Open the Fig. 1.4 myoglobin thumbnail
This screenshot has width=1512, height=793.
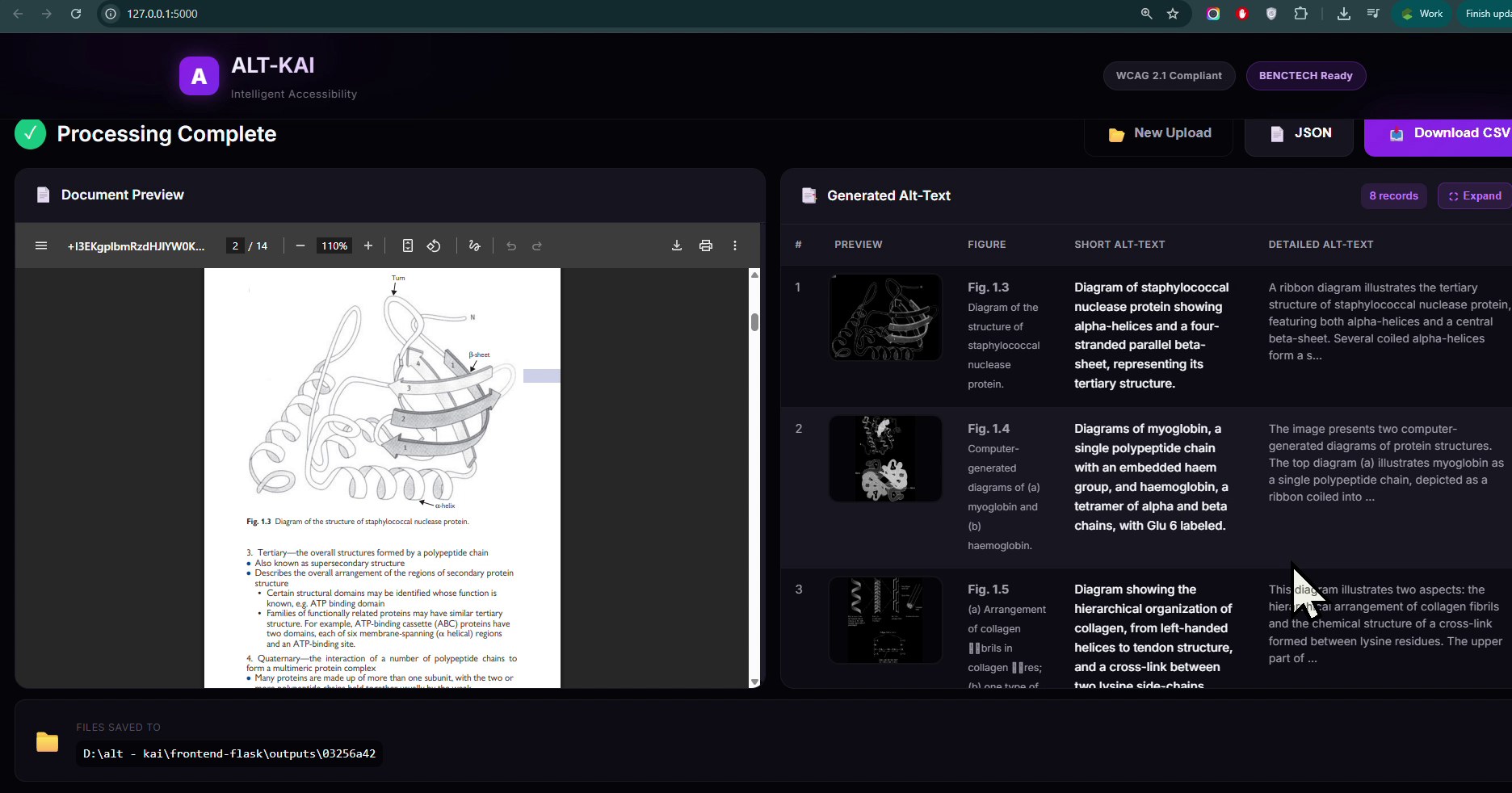click(x=885, y=459)
